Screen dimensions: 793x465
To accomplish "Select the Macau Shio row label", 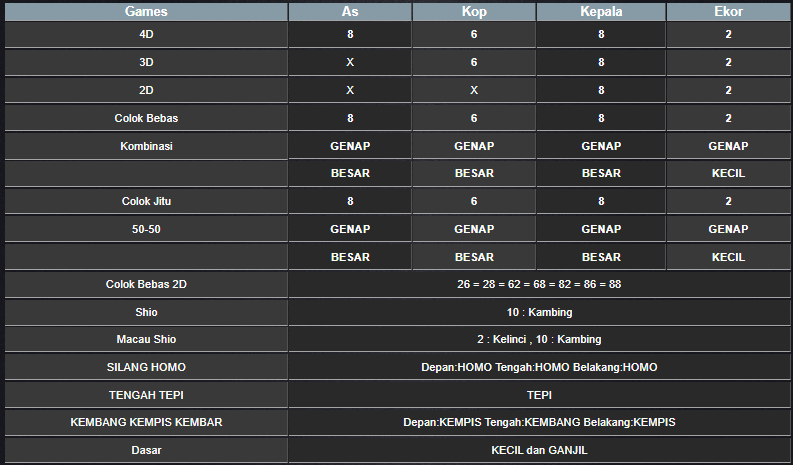I will tap(146, 339).
